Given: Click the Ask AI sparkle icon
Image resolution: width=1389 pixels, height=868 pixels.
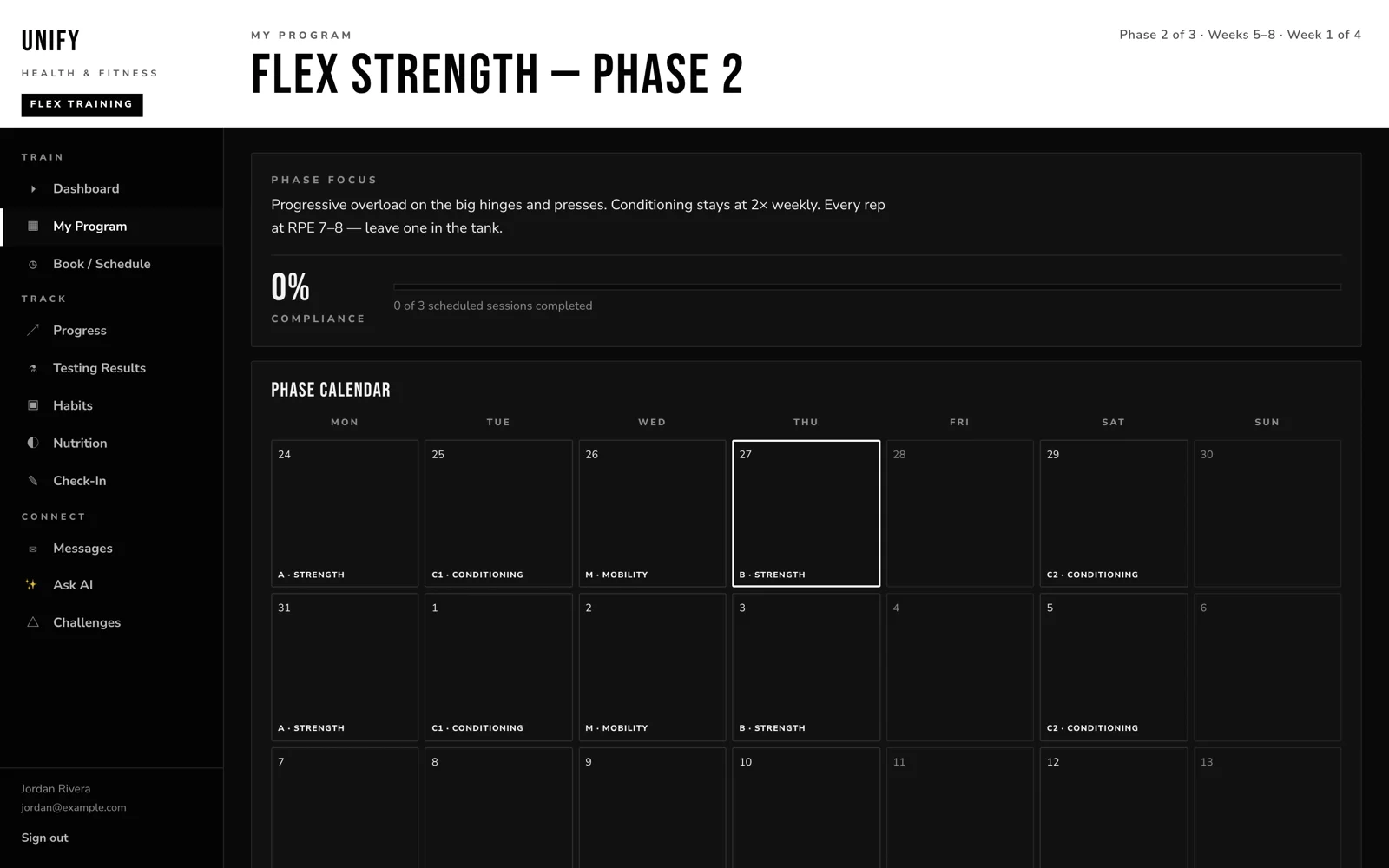Looking at the screenshot, I should pyautogui.click(x=31, y=585).
